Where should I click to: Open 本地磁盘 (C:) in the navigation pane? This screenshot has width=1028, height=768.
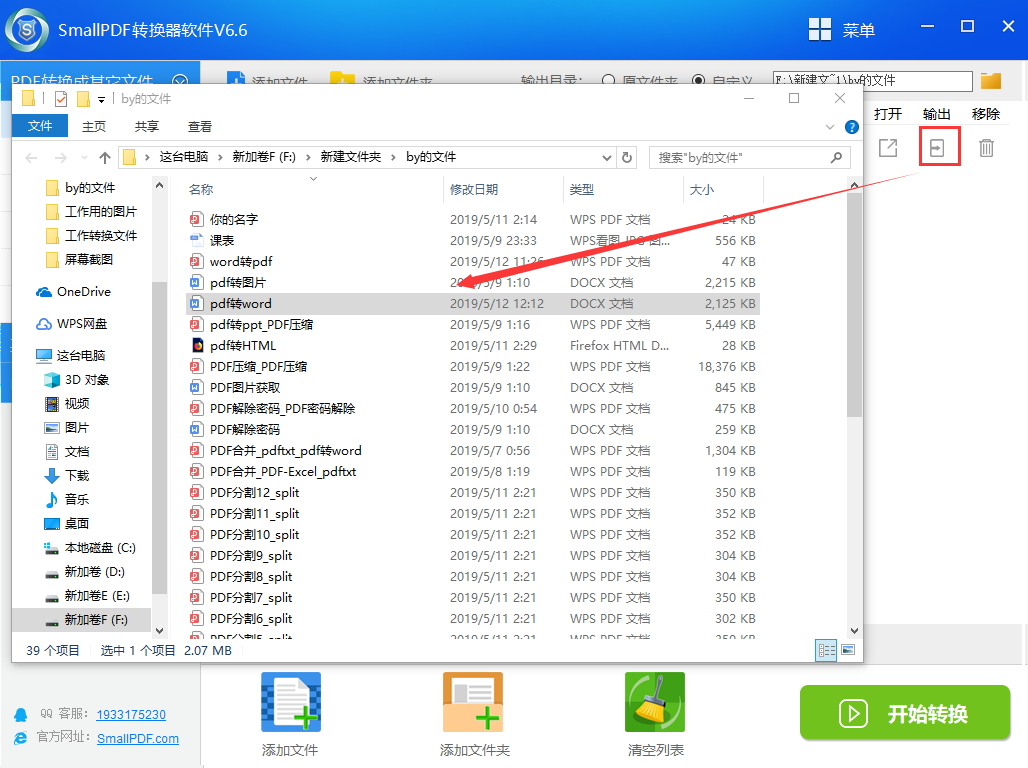pos(89,548)
